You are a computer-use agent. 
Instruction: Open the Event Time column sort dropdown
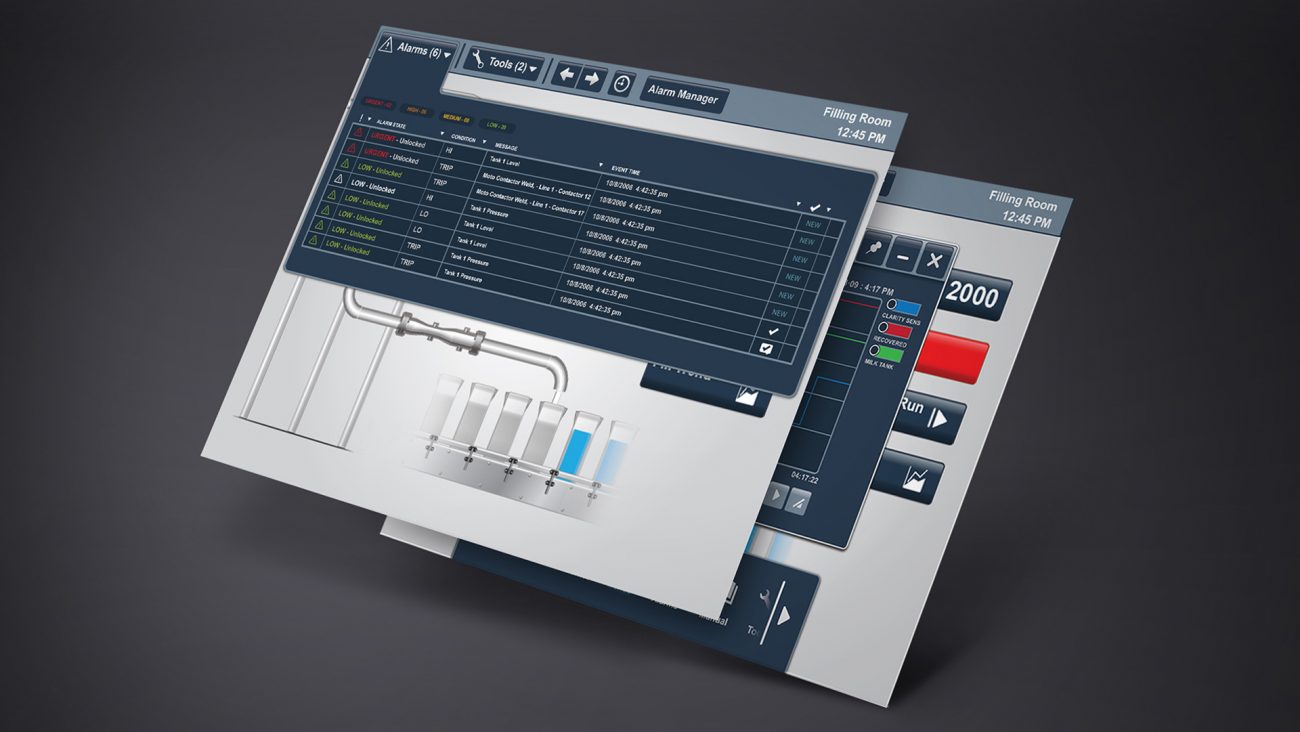[602, 166]
